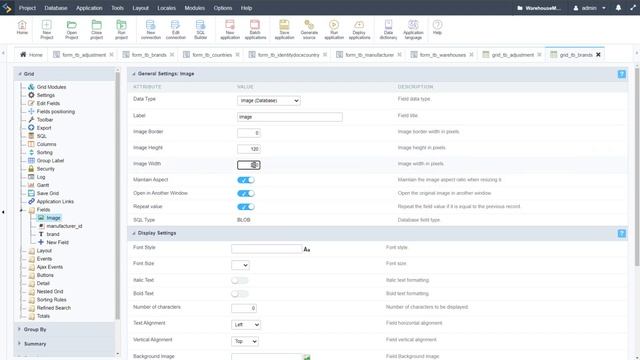
Task: Toggle the Maintain Aspect switch
Action: [246, 180]
